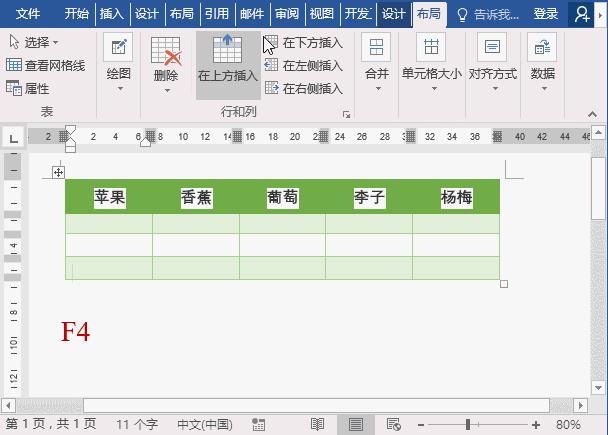Click the vertical scrollbar down arrow

pyautogui.click(x=598, y=387)
